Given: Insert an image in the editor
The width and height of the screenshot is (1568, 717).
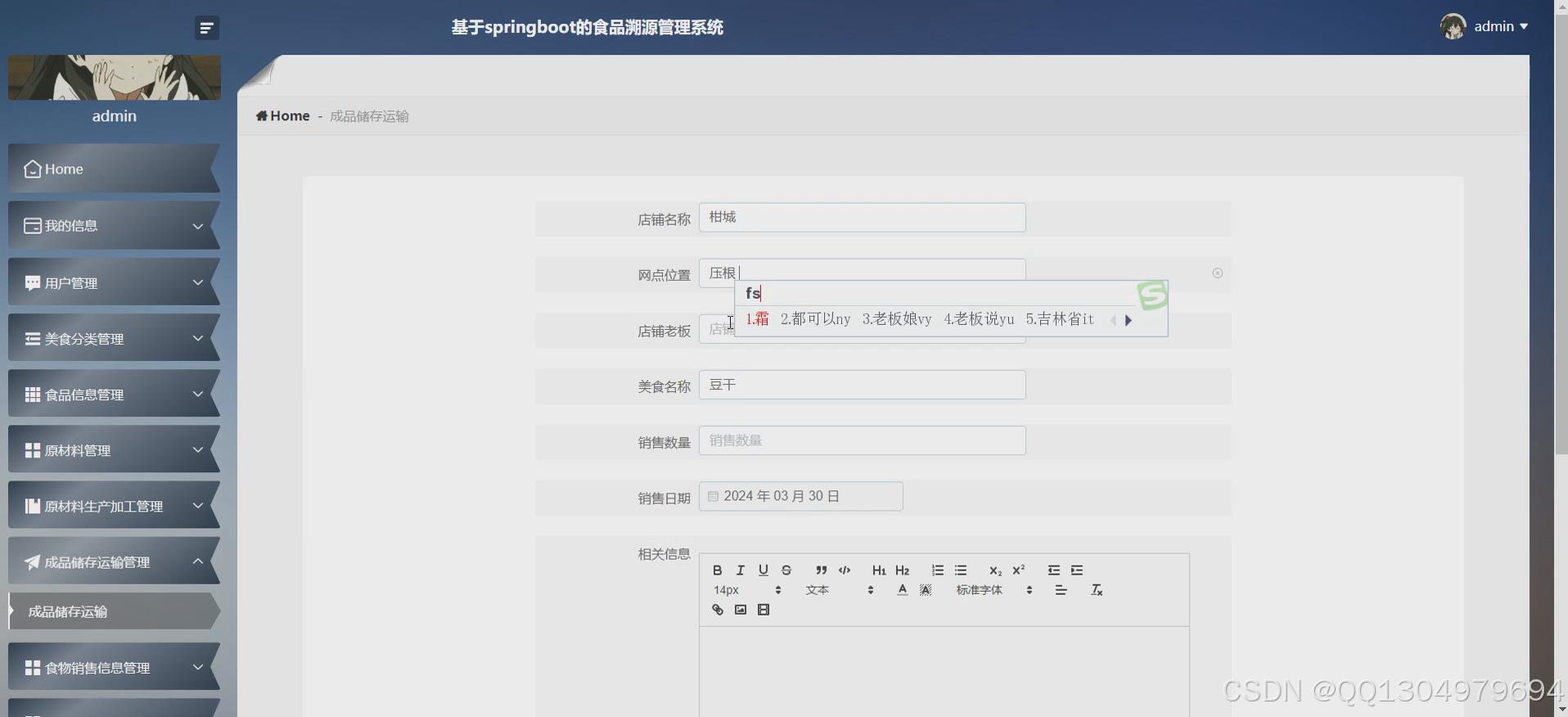Looking at the screenshot, I should tap(740, 610).
